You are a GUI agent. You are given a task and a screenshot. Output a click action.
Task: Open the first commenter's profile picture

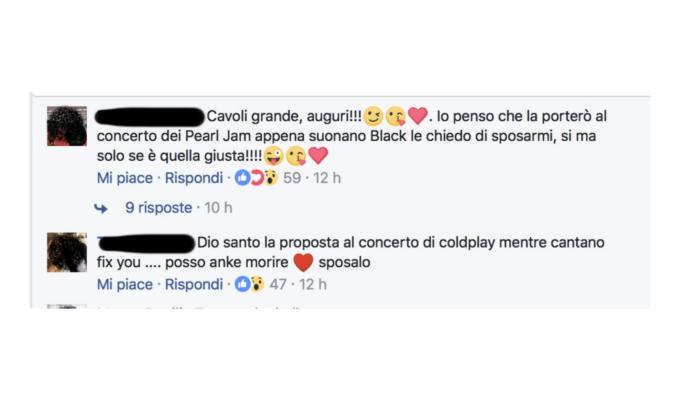tap(67, 126)
